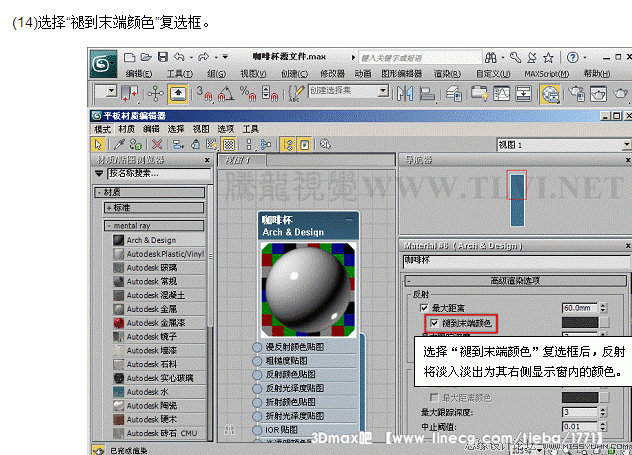Open Render Setup teapot icon

tap(576, 94)
